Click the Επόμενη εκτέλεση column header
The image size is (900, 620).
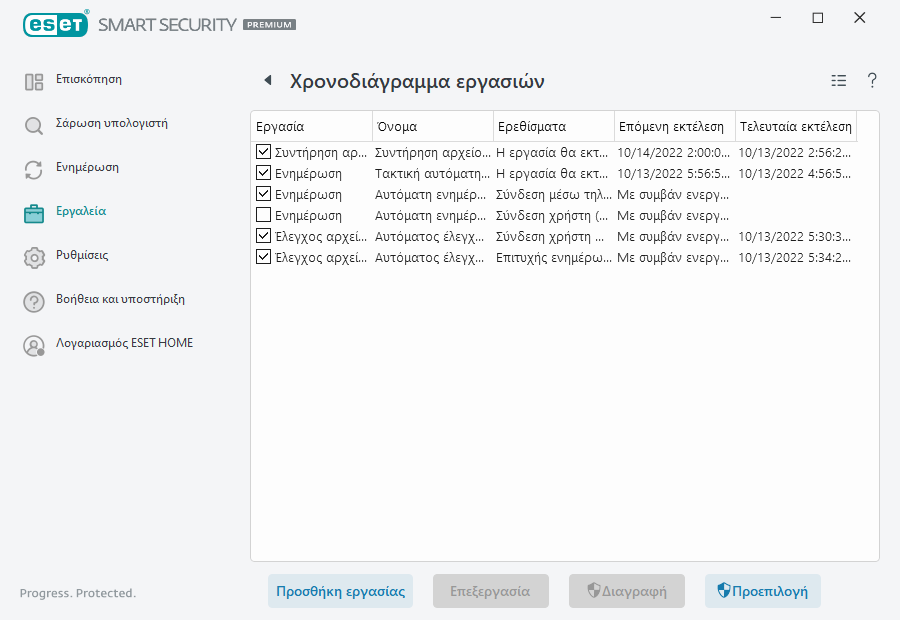(x=672, y=126)
